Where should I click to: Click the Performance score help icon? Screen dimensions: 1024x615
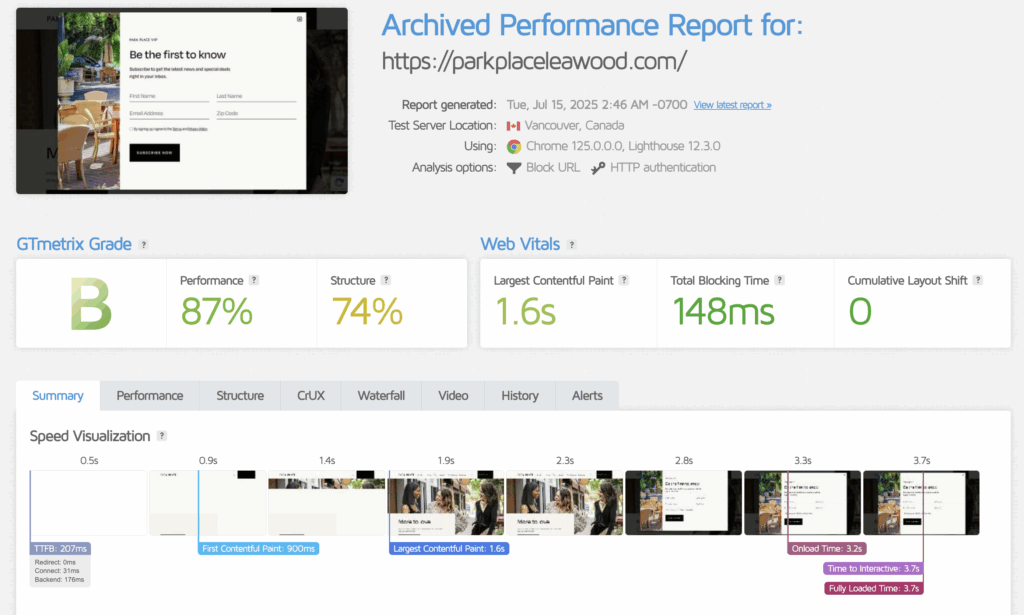click(x=254, y=280)
